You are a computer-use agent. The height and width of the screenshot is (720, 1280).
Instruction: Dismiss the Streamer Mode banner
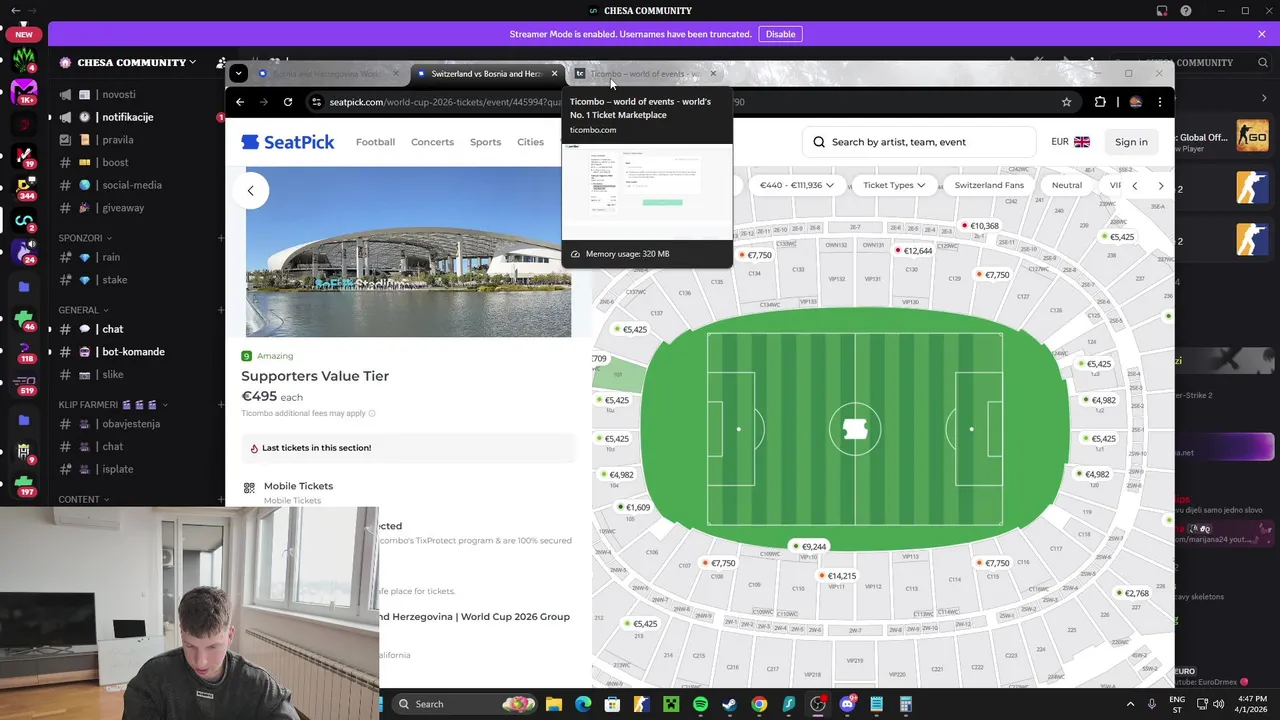[1262, 34]
